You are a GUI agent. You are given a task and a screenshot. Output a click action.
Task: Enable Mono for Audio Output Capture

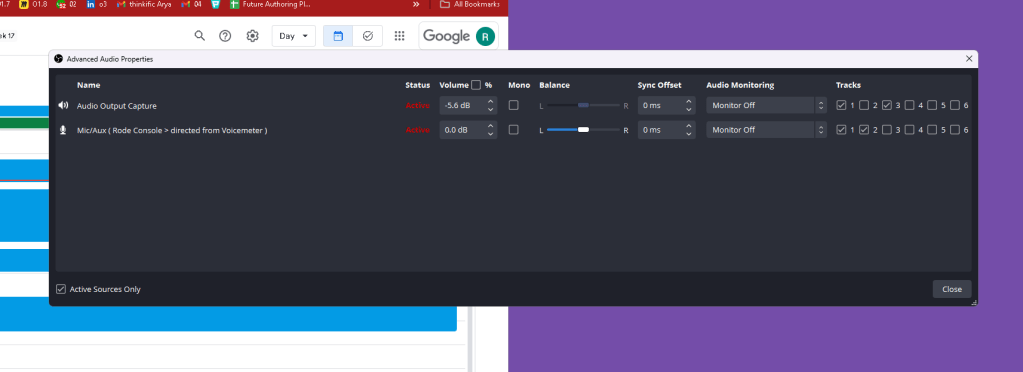point(513,105)
